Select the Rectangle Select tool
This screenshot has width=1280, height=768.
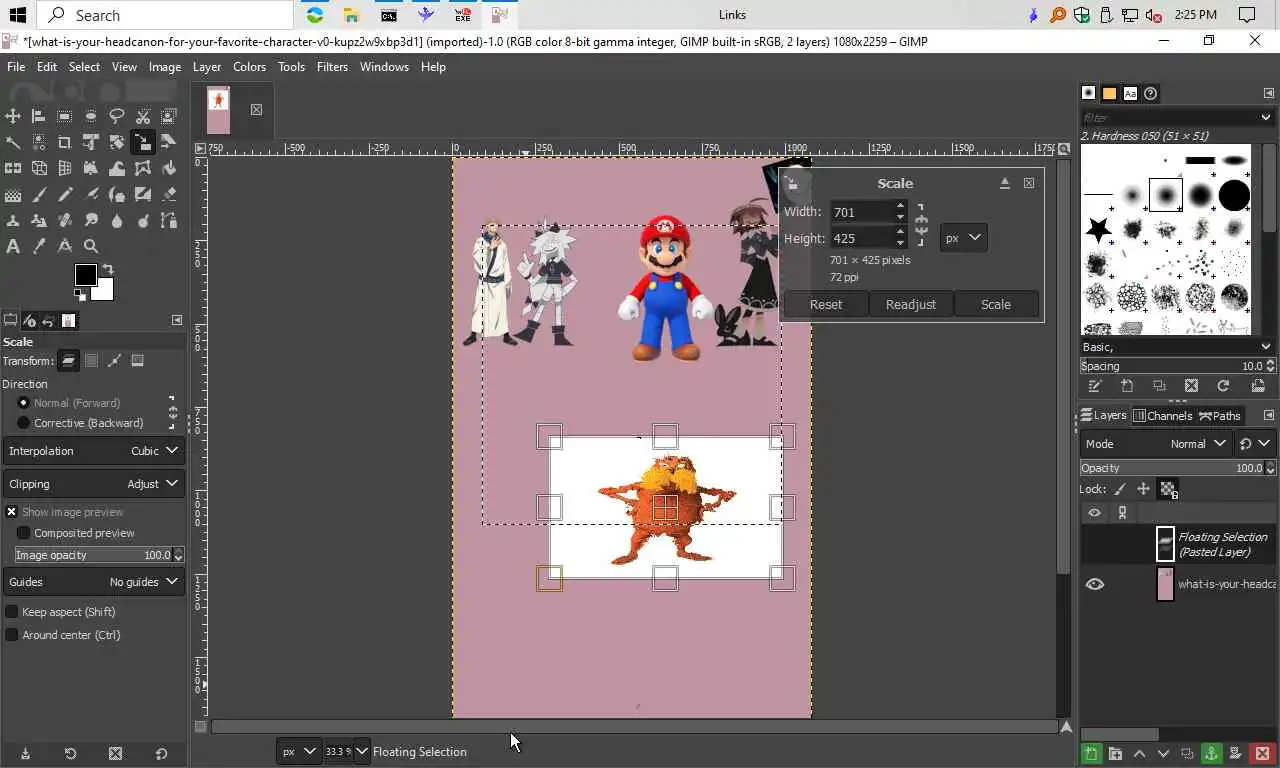point(65,116)
